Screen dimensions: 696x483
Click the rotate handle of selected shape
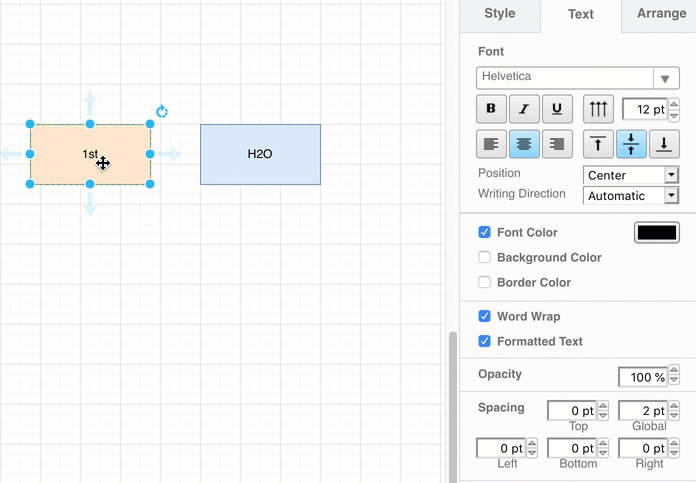[162, 111]
